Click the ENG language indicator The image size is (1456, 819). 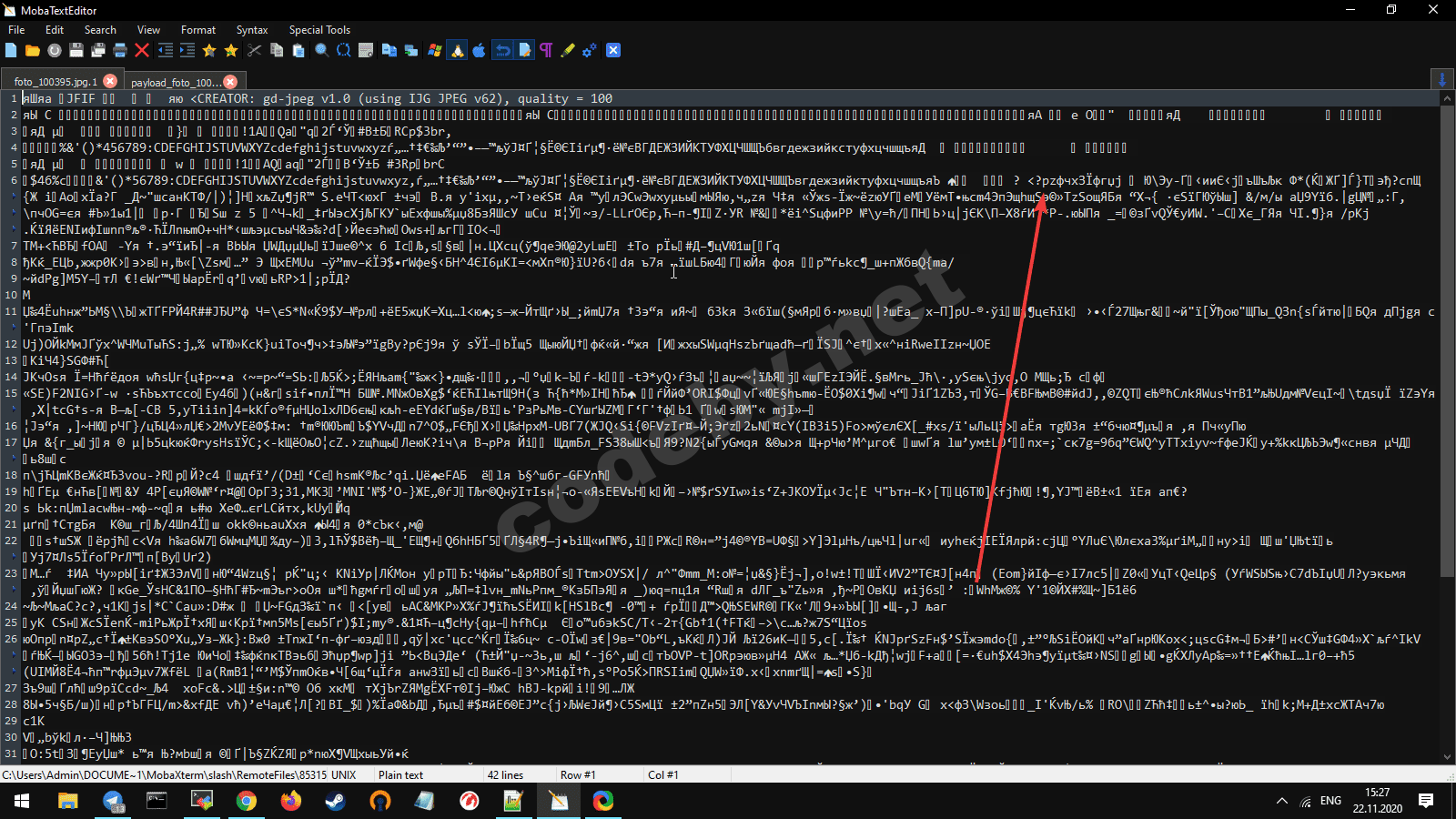(x=1330, y=801)
